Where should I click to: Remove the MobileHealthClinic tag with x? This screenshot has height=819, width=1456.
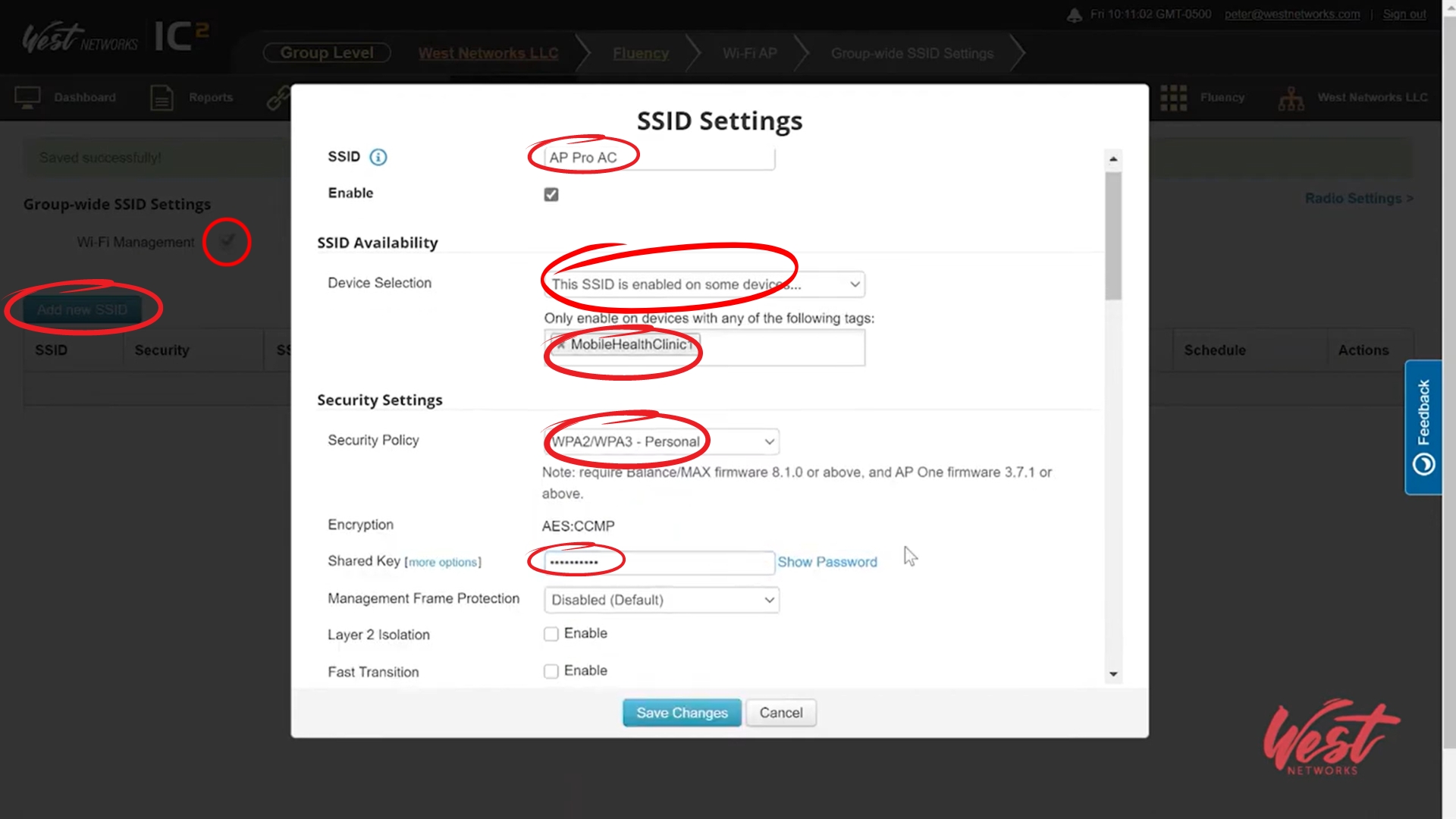tap(561, 345)
